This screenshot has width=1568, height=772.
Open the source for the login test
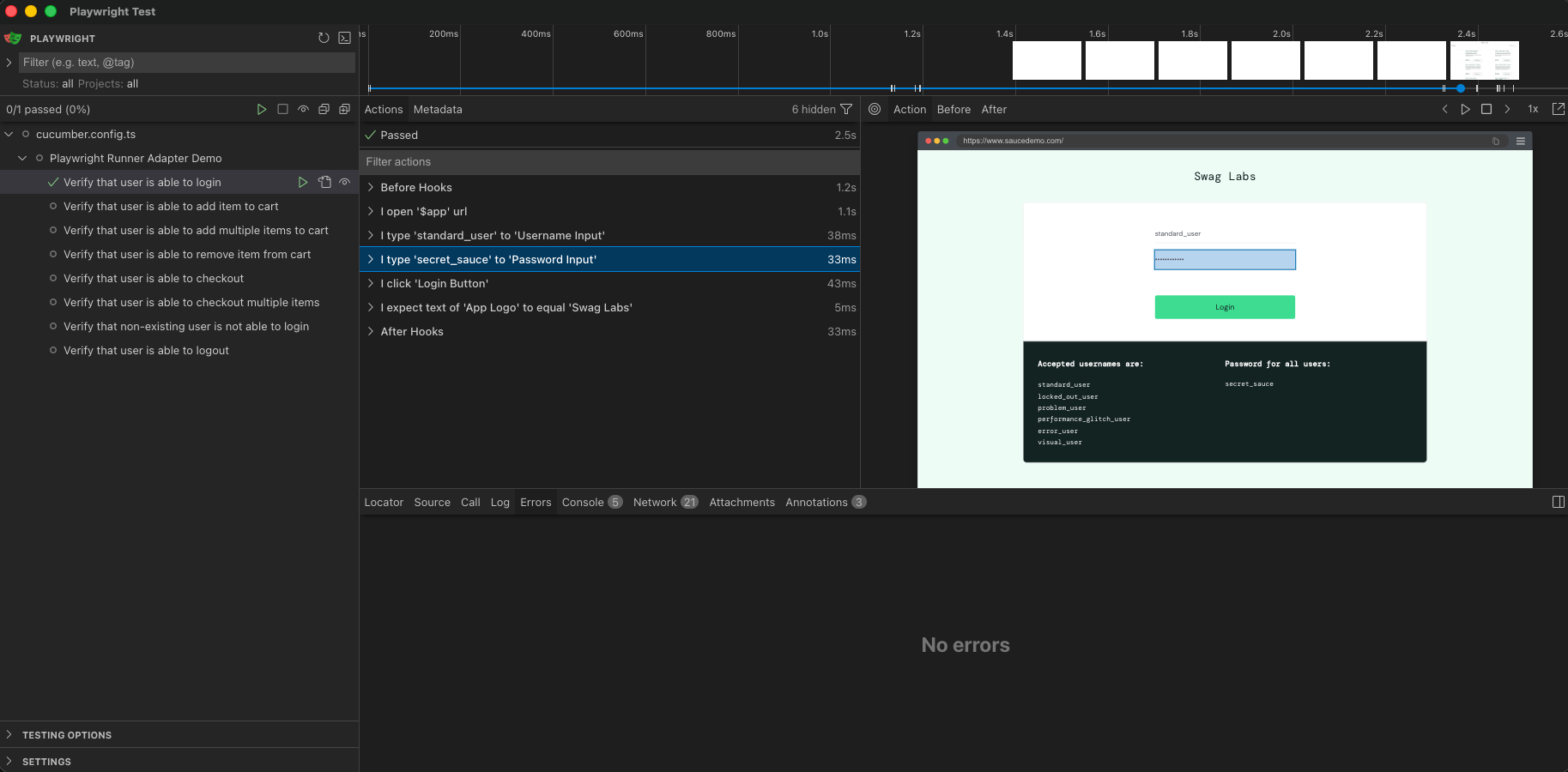324,182
